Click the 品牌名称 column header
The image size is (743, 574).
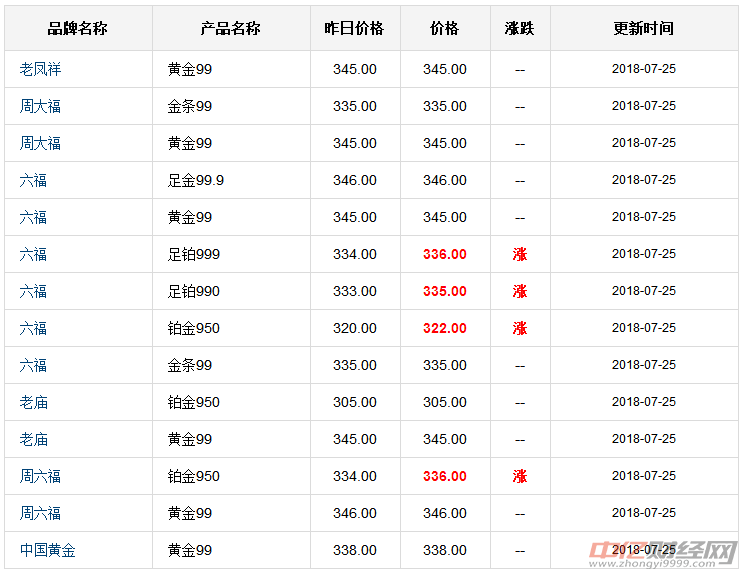(x=78, y=28)
